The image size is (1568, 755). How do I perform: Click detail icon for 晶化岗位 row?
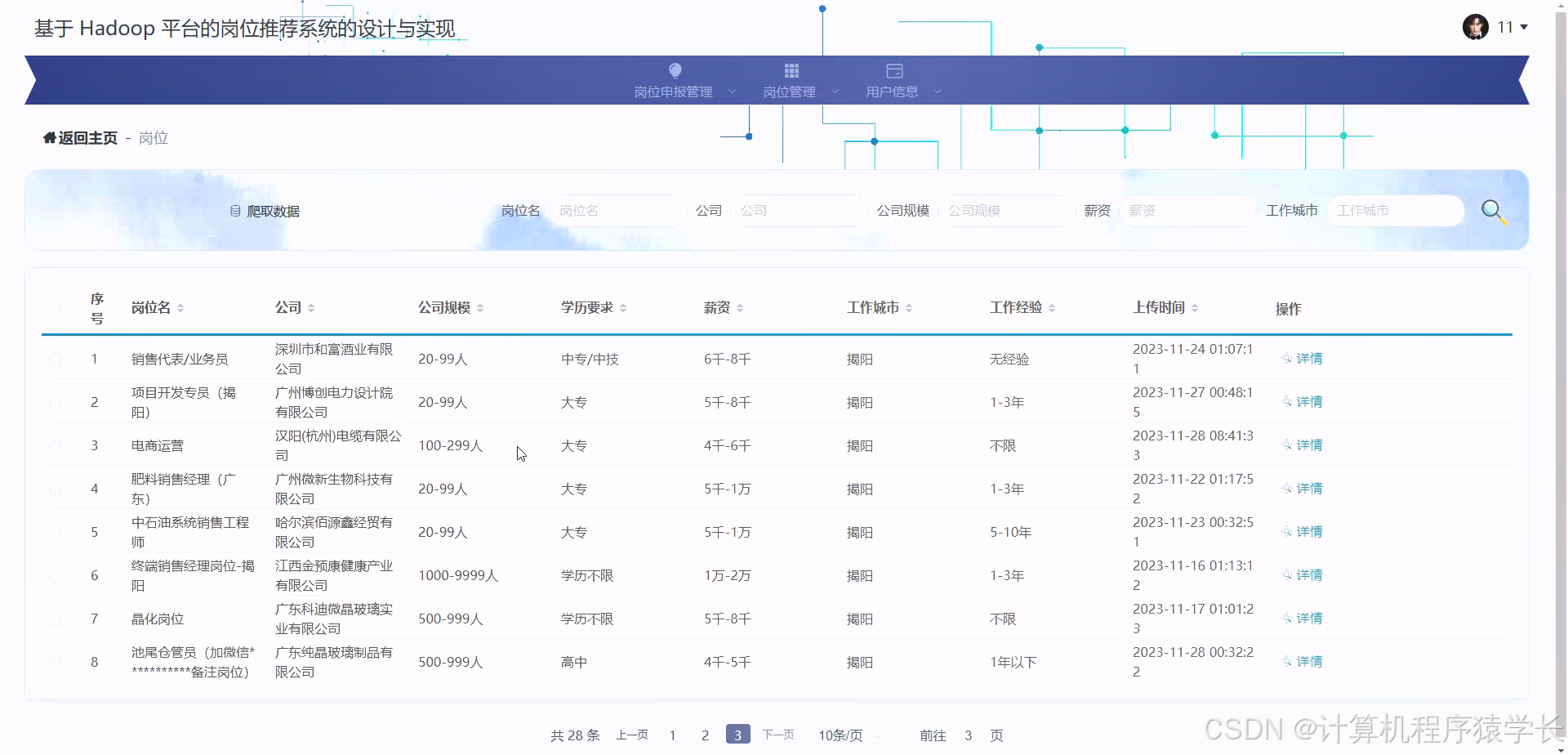point(1287,619)
